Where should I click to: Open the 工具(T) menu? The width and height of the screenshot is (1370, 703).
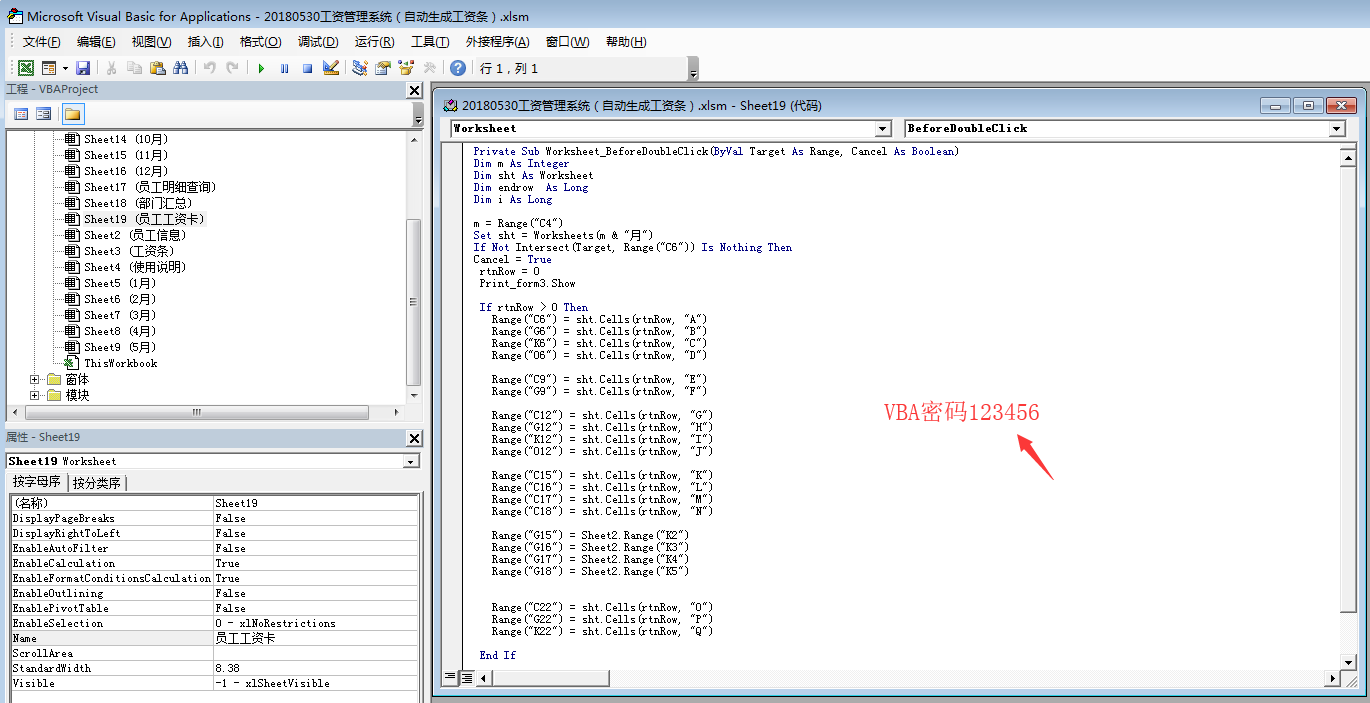[x=430, y=42]
